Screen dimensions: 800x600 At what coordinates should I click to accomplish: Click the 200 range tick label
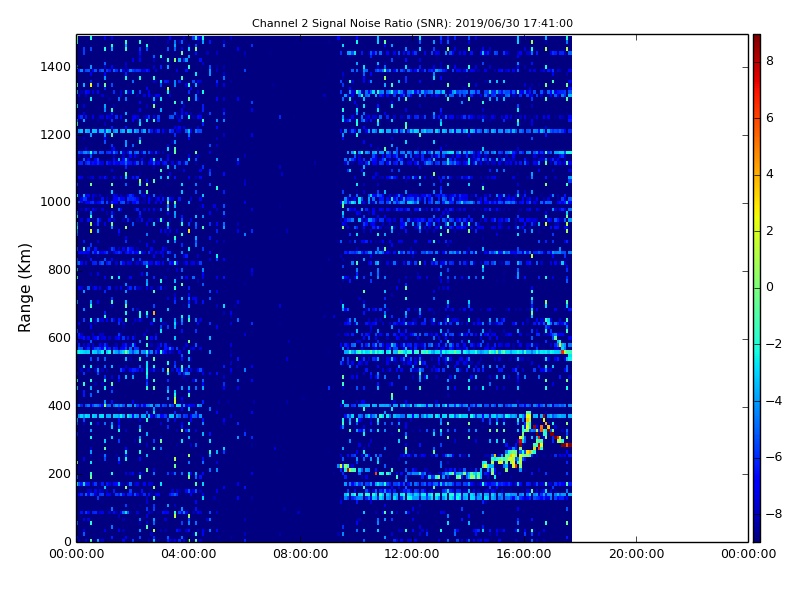coord(59,473)
